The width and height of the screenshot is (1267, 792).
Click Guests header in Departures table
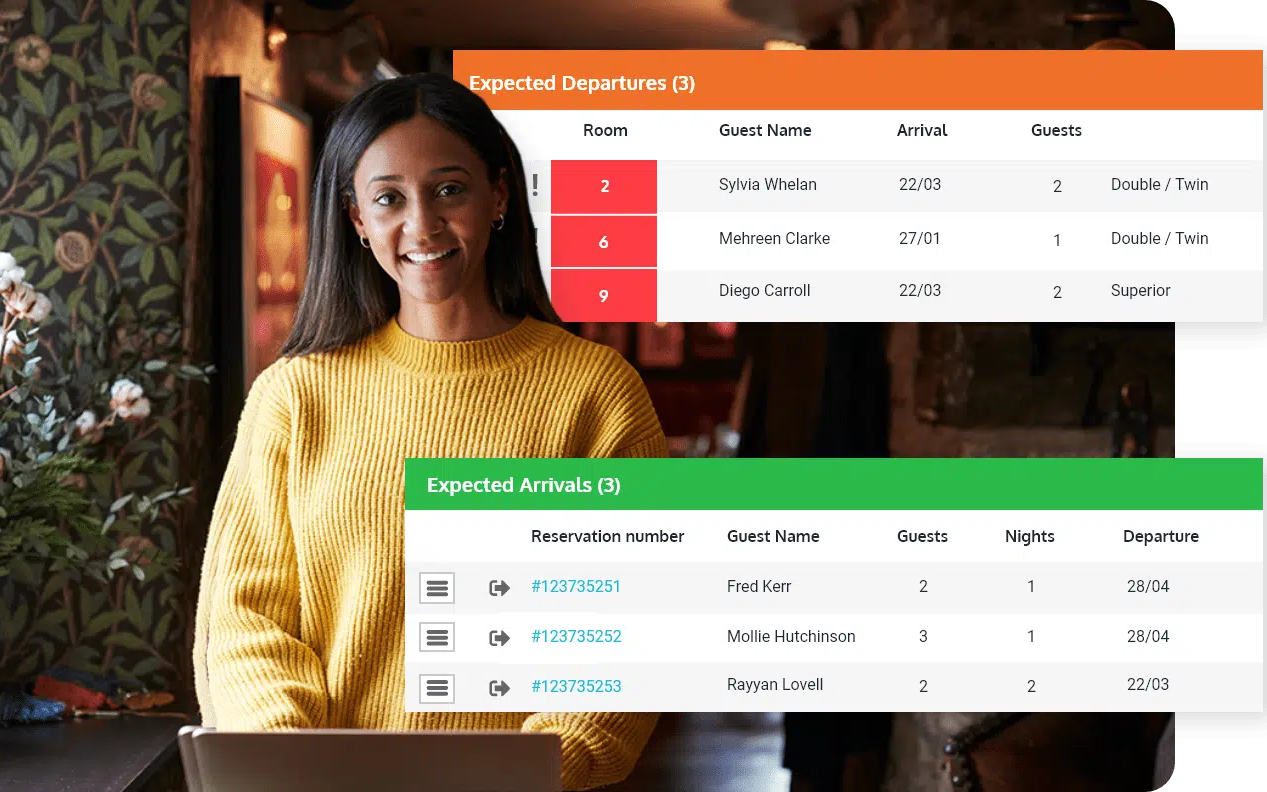click(x=1056, y=130)
